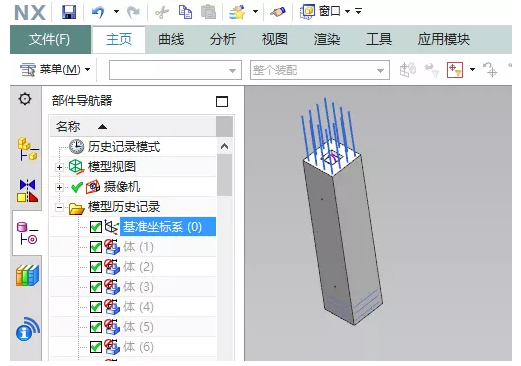Toggle the 体 (2) checkbox

tap(96, 267)
